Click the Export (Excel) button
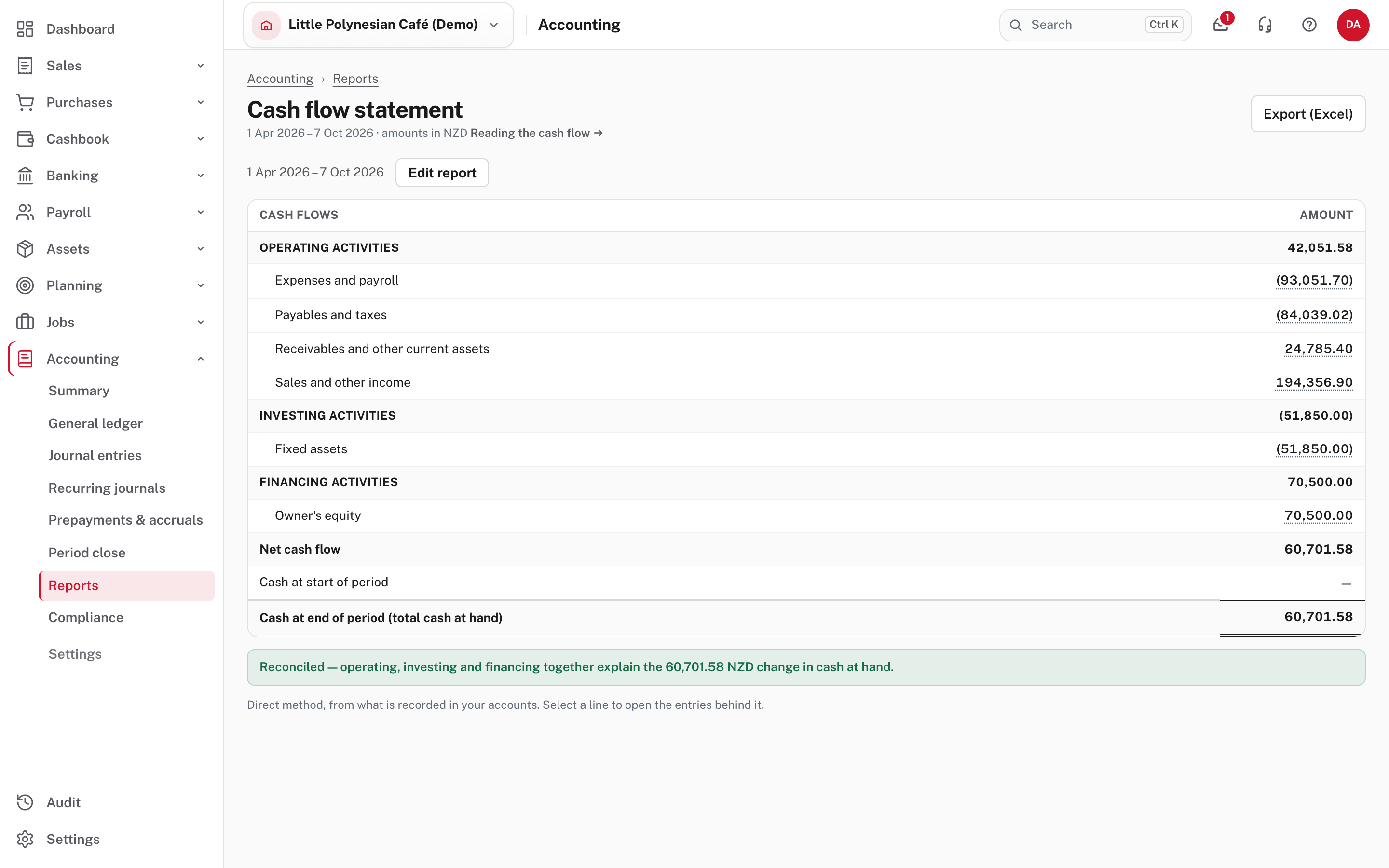The height and width of the screenshot is (868, 1389). [1308, 114]
